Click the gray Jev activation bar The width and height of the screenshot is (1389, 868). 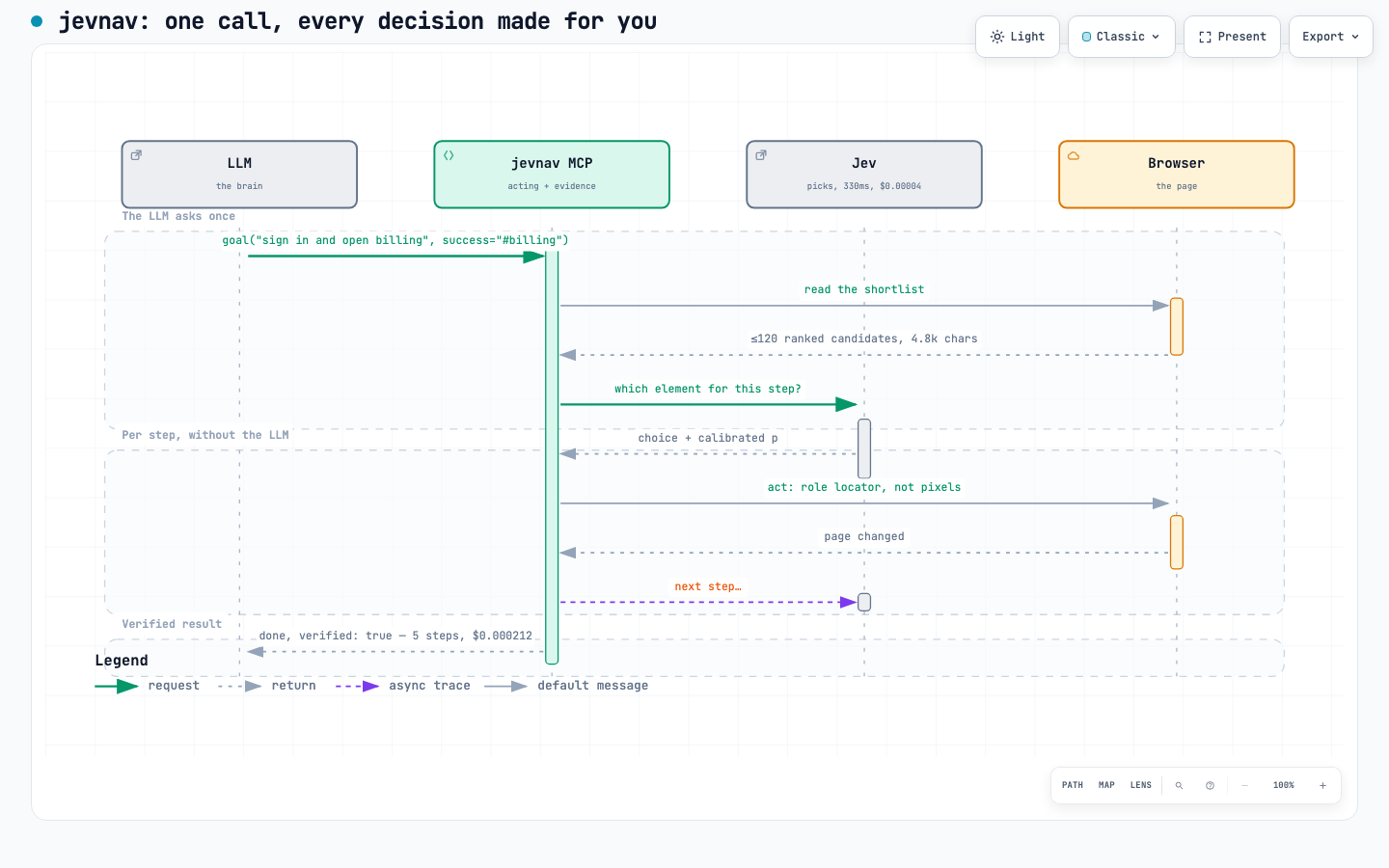pos(864,448)
